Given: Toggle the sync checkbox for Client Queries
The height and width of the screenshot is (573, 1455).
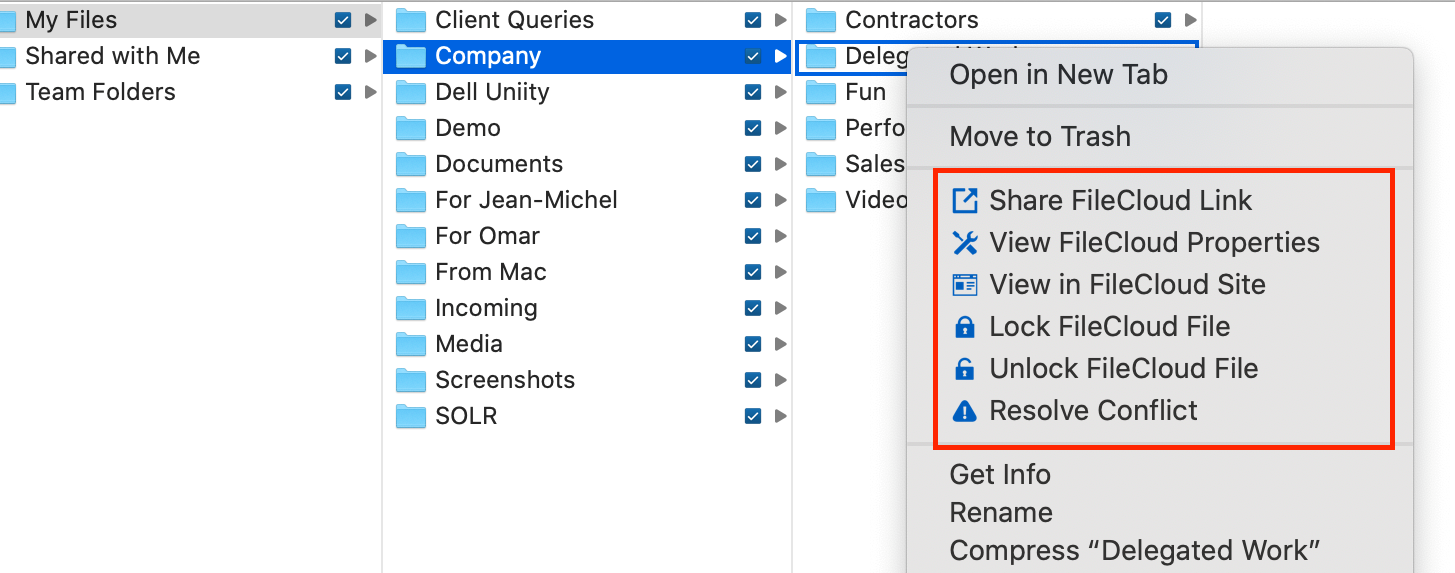Looking at the screenshot, I should (x=753, y=20).
